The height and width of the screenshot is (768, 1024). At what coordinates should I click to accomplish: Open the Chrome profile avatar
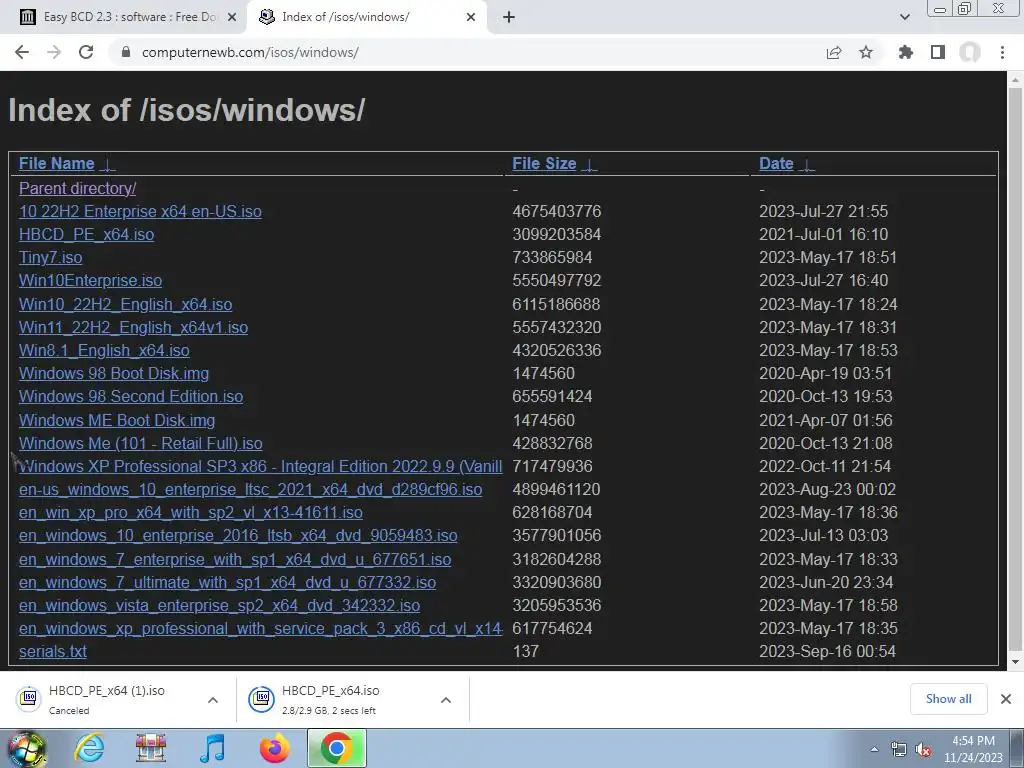point(970,52)
